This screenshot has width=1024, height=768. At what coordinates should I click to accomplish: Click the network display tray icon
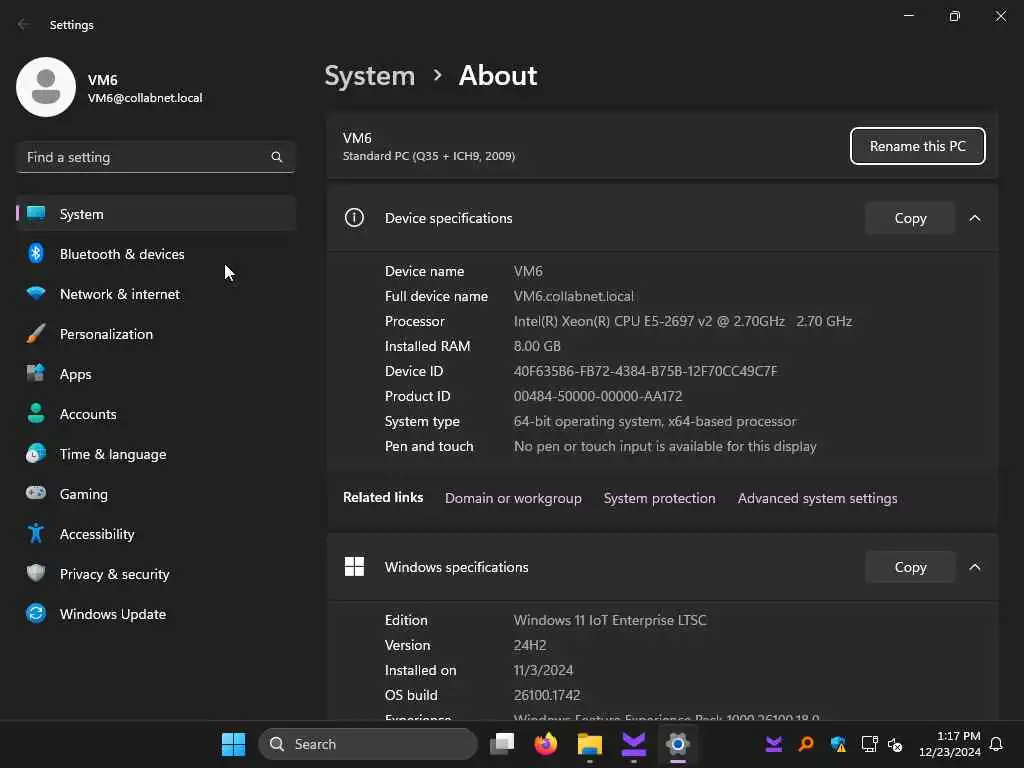[x=869, y=744]
